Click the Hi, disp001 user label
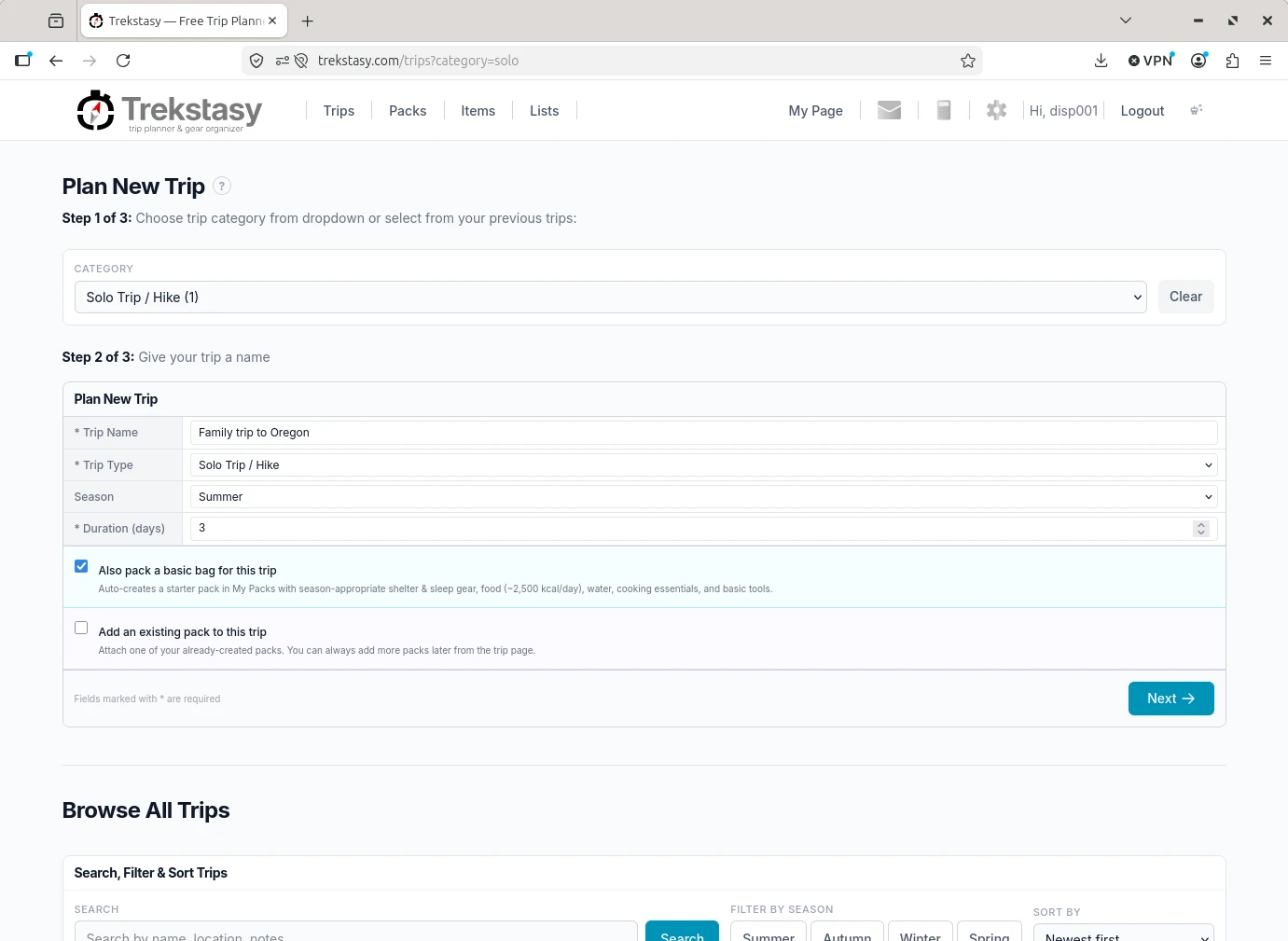Screen dimensions: 1288x941 [x=1063, y=111]
